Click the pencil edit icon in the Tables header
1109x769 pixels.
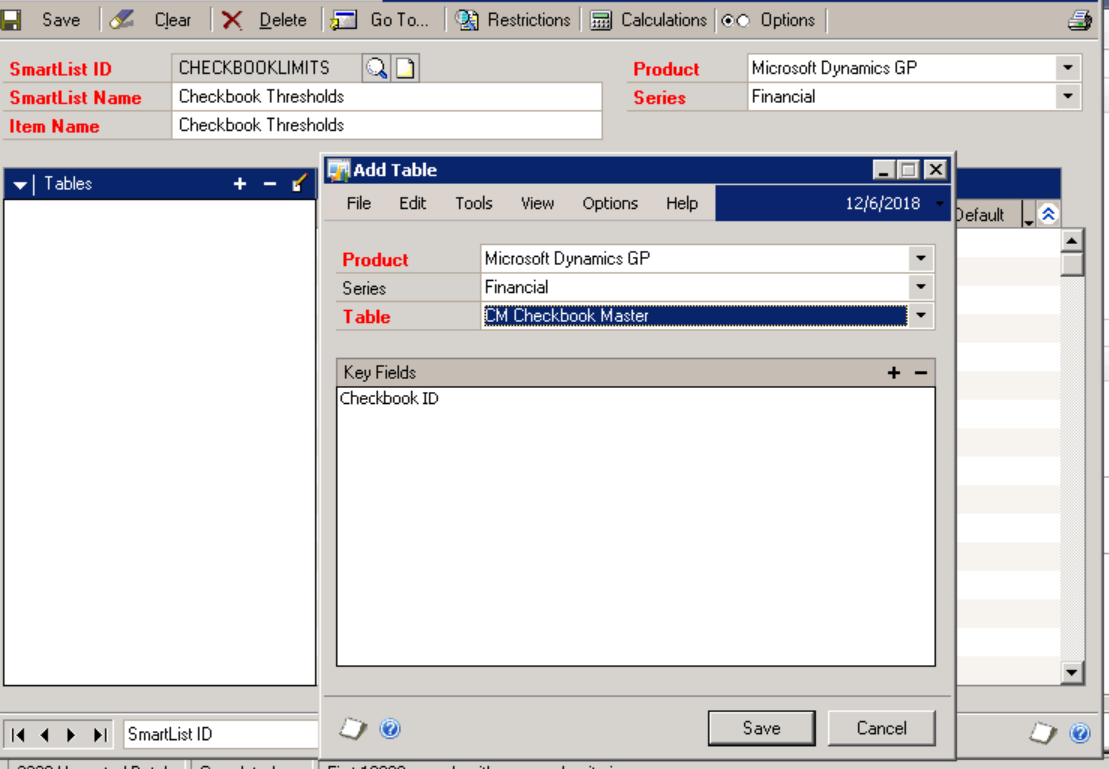click(x=299, y=183)
